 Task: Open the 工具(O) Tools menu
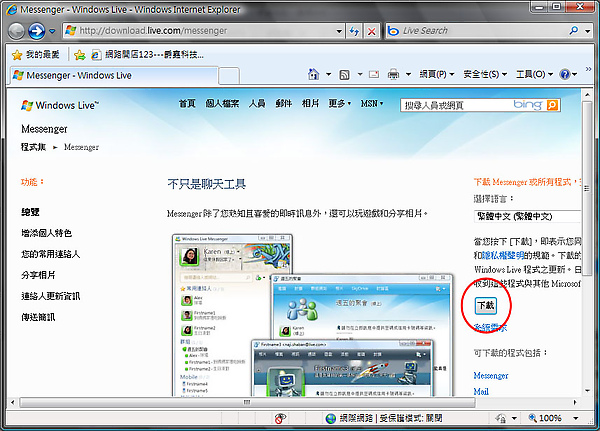pos(534,74)
